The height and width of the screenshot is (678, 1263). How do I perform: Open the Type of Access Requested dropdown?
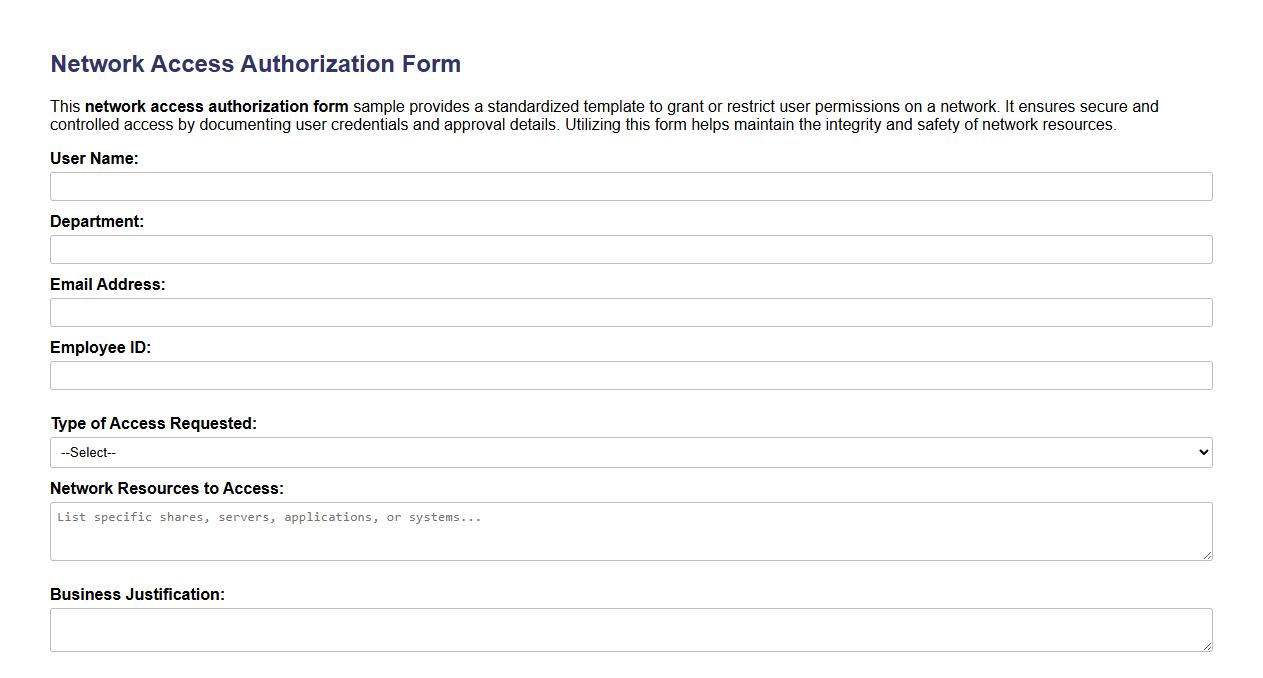click(630, 452)
